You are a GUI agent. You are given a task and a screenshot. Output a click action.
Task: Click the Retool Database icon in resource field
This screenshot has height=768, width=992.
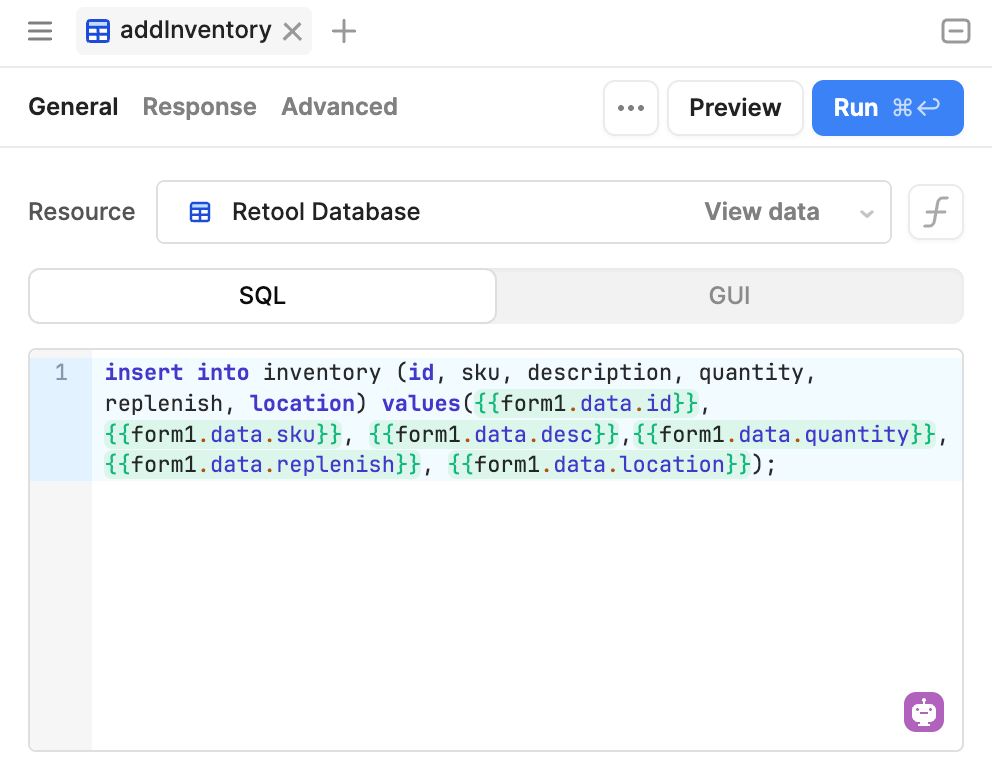tap(200, 212)
